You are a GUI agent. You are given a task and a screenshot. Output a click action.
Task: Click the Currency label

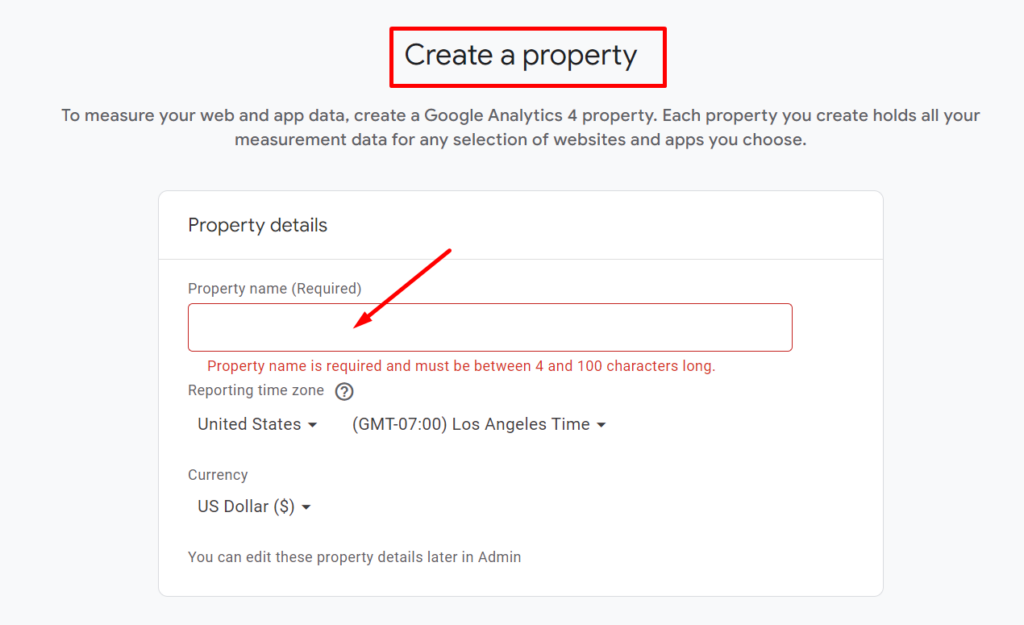pyautogui.click(x=217, y=475)
